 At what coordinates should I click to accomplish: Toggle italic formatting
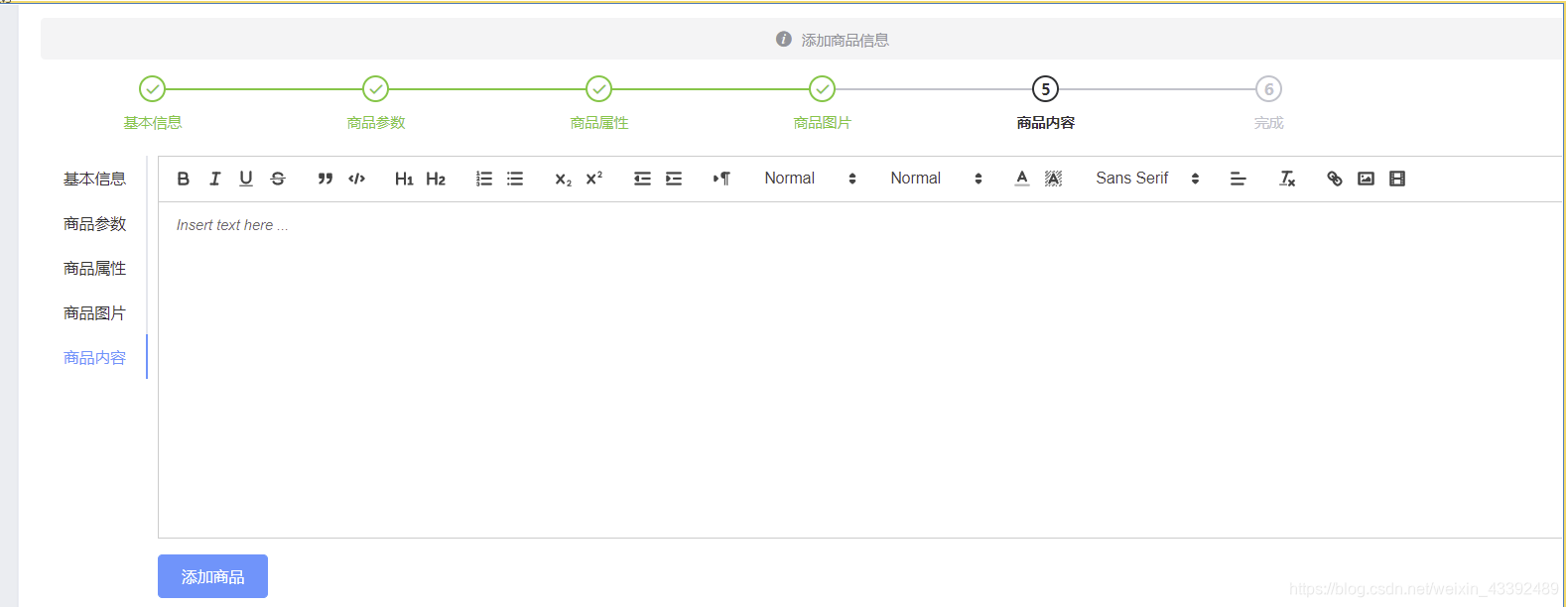[x=214, y=179]
